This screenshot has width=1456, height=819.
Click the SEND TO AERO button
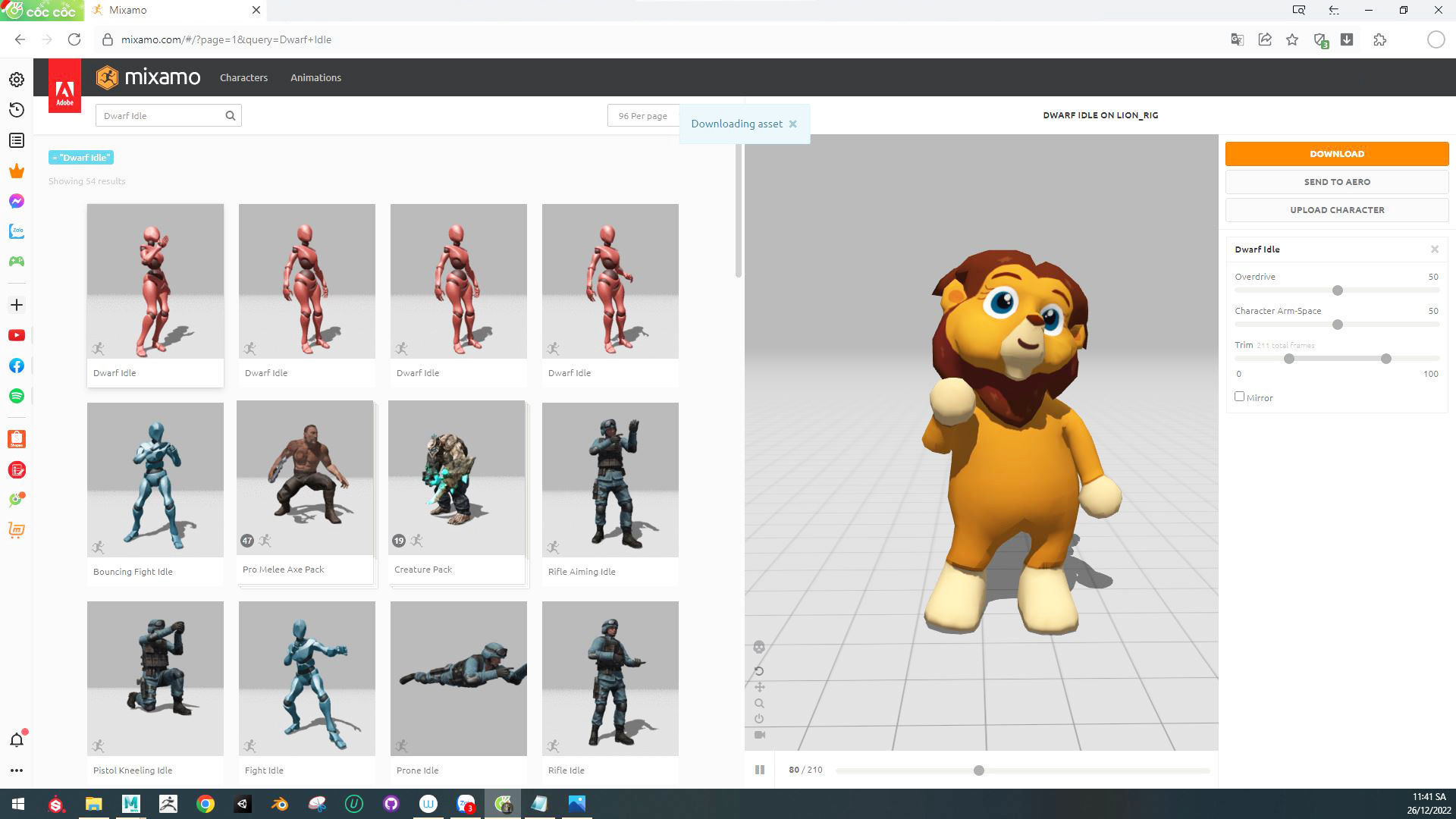[x=1337, y=182]
